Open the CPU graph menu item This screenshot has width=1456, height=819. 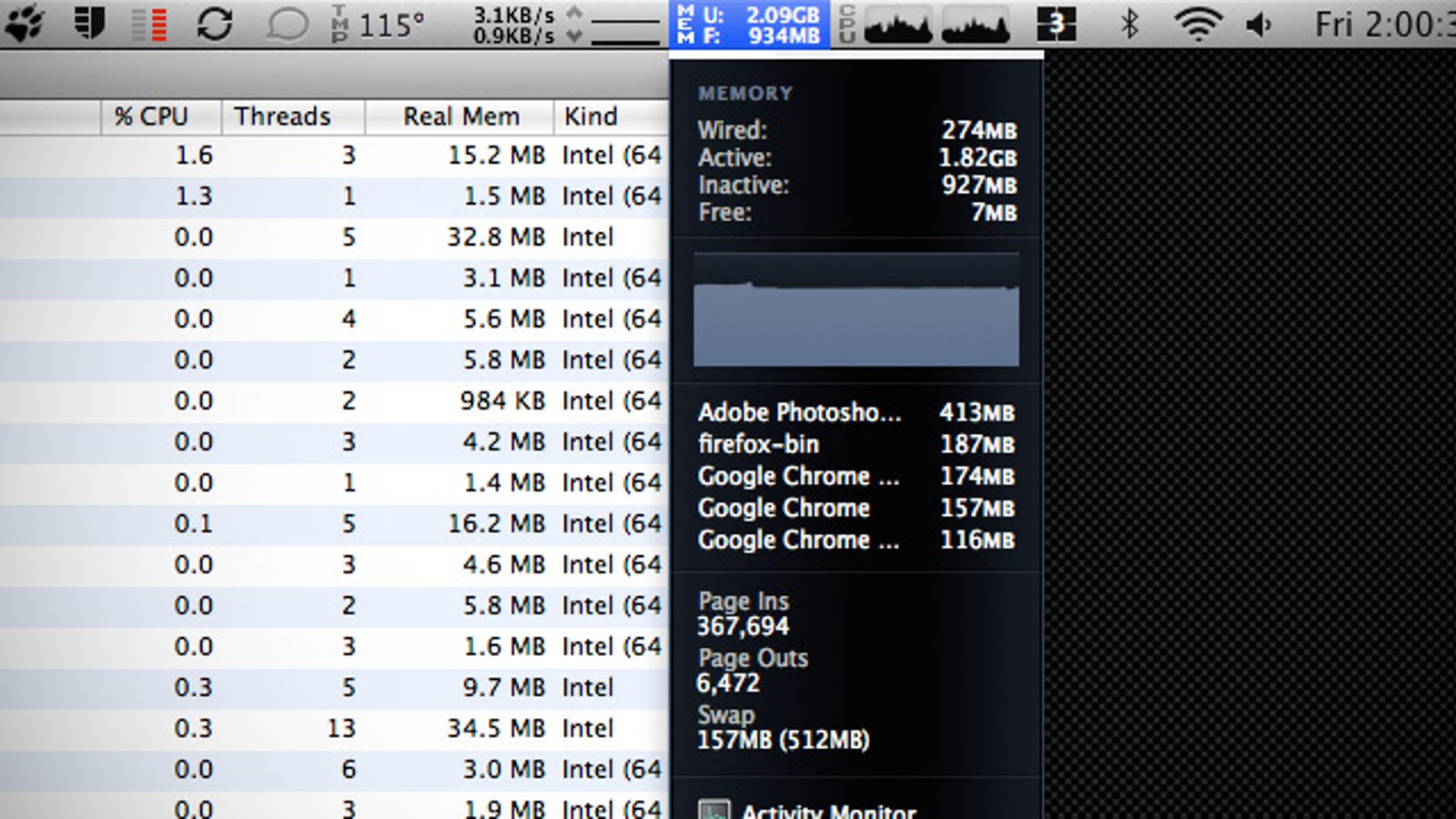[x=925, y=25]
